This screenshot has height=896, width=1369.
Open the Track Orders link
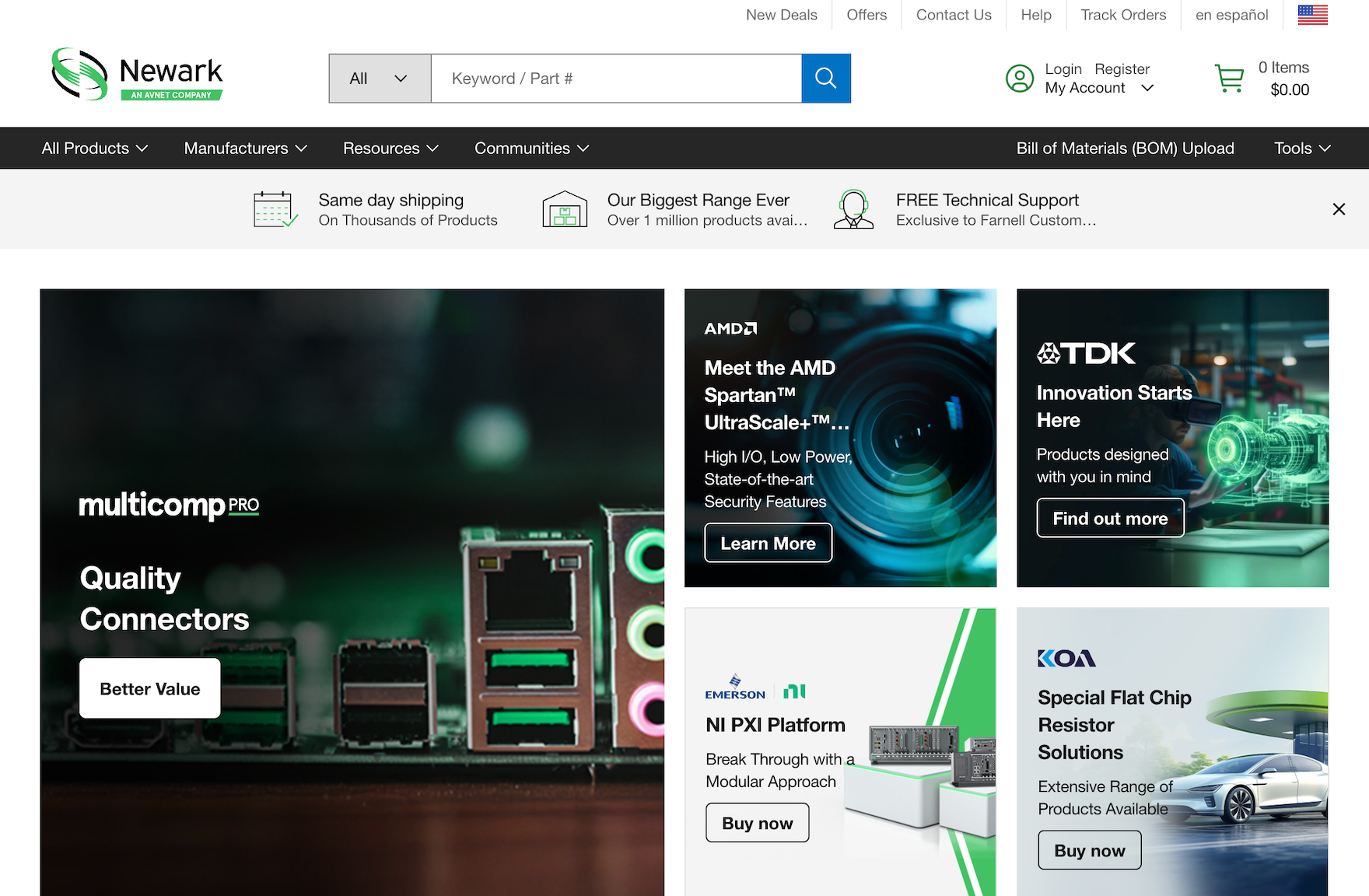pos(1123,15)
